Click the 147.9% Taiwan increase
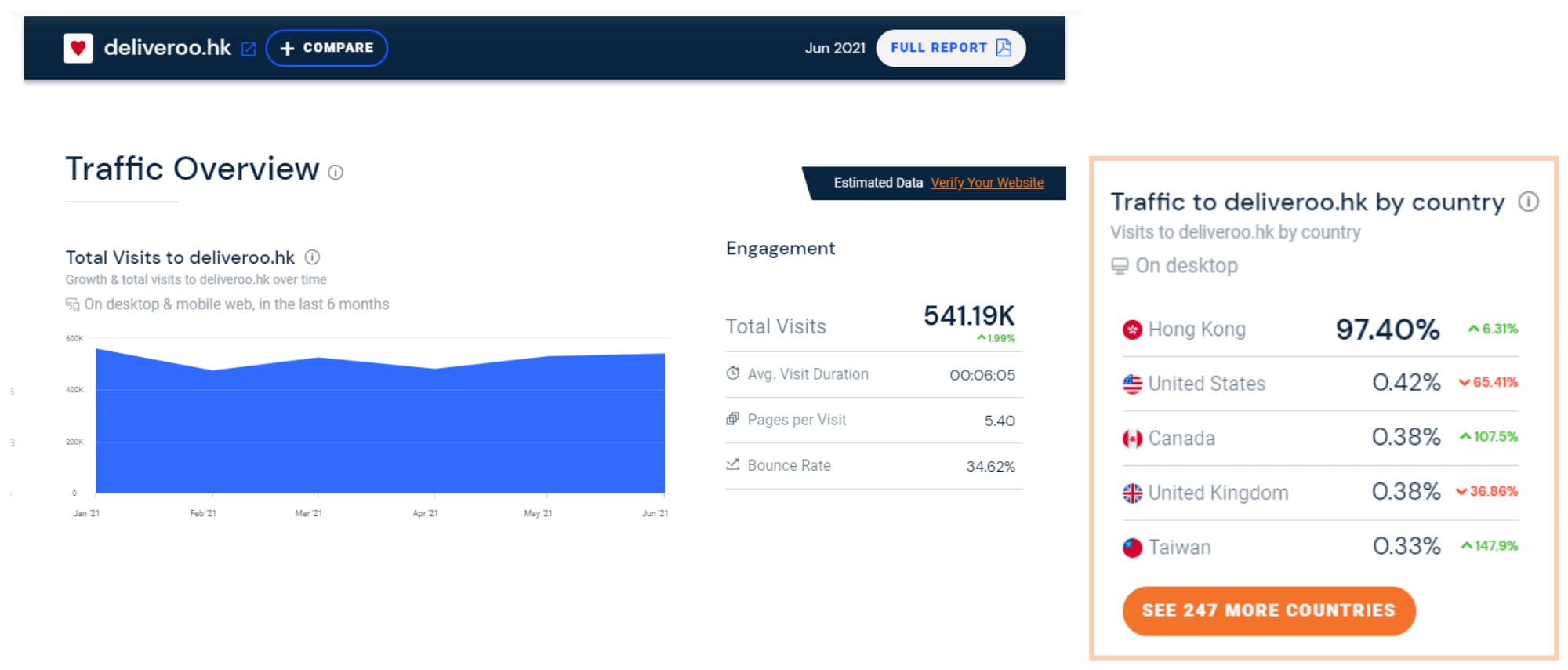The image size is (1568, 670). [x=1490, y=545]
